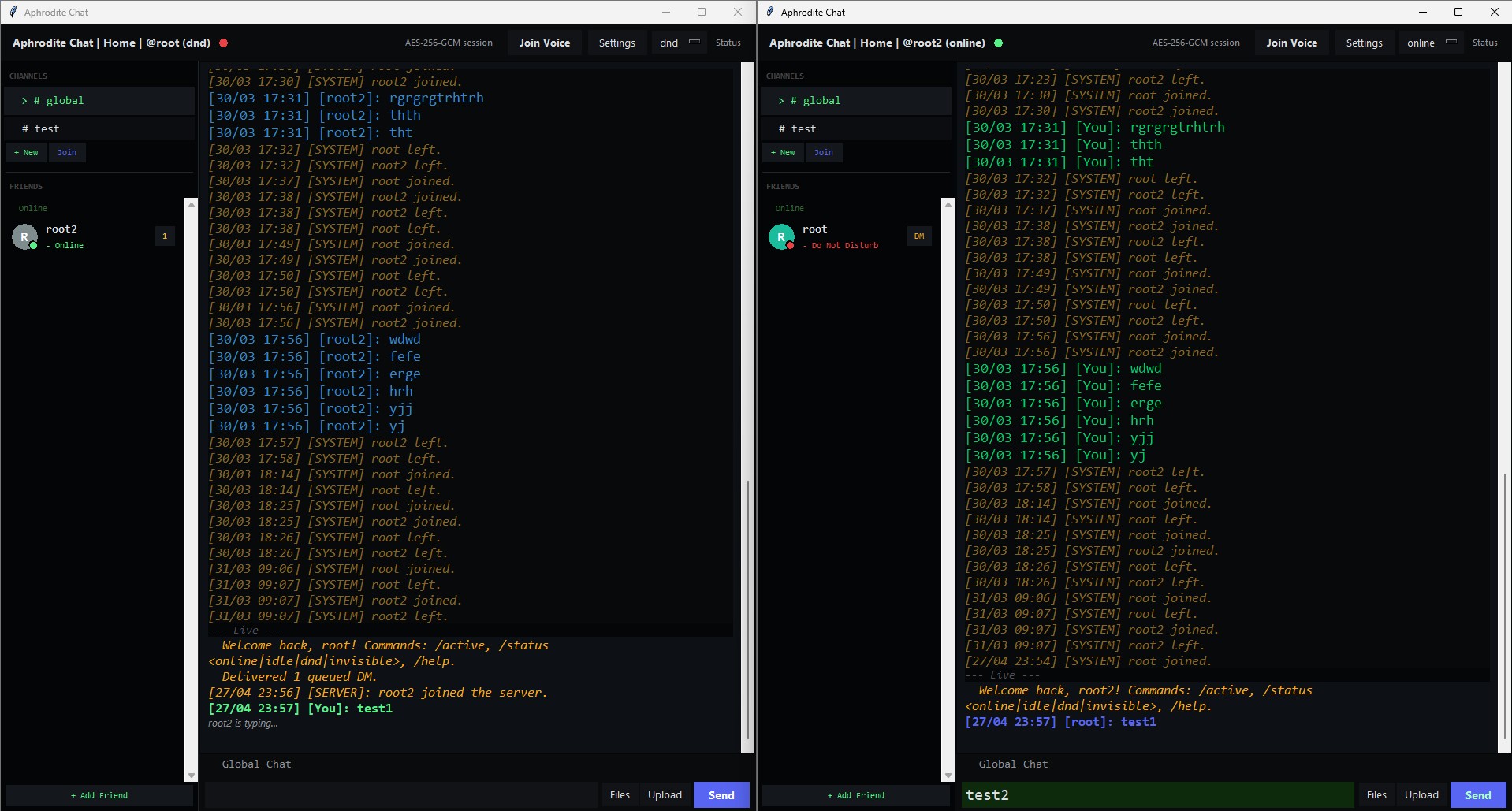Screen dimensions: 1512x811
Task: Create channel with + New in left window
Action: [x=26, y=153]
